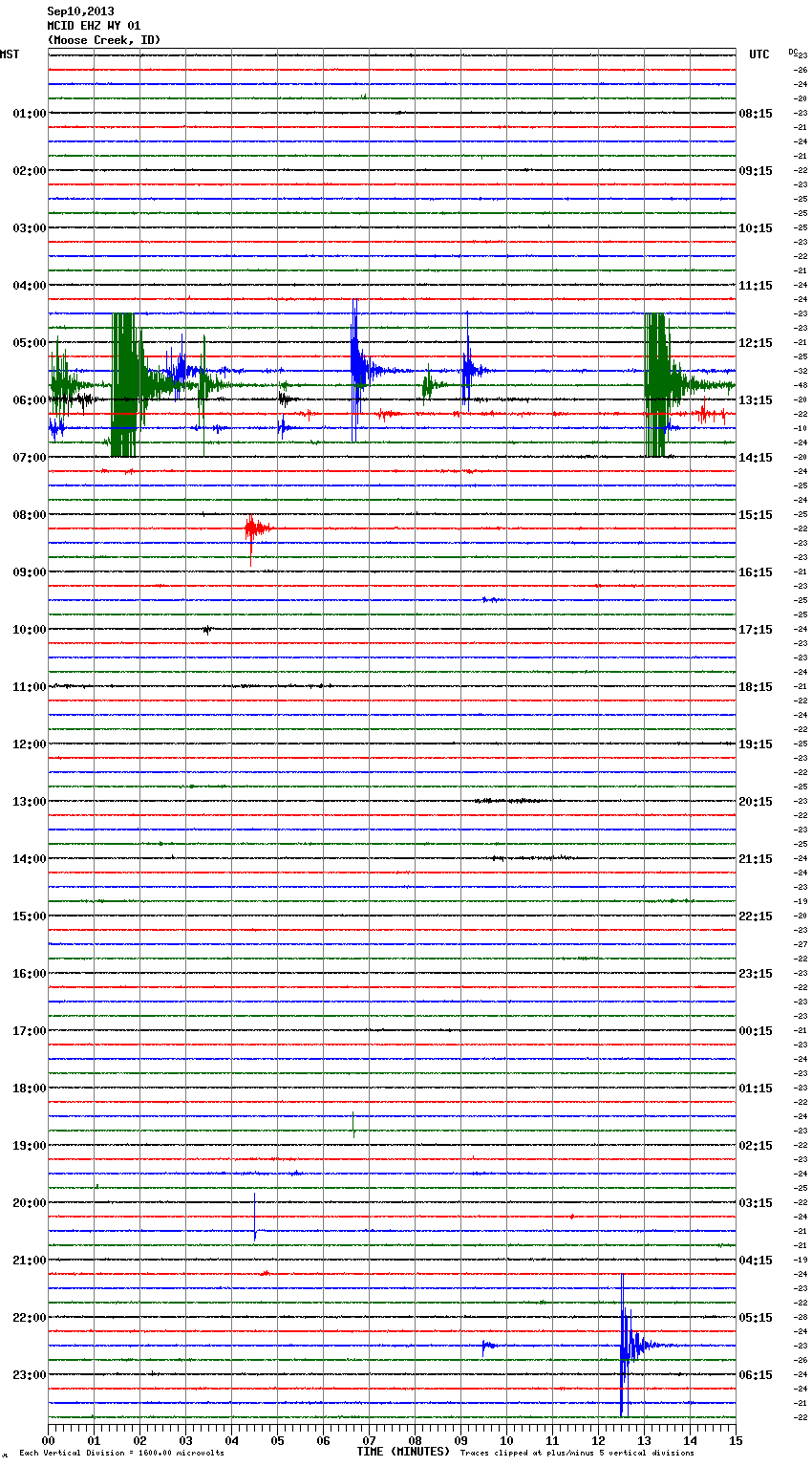This screenshot has height=1466, width=812.
Task: Click the 09:15 UTC time label
Action: (x=756, y=170)
